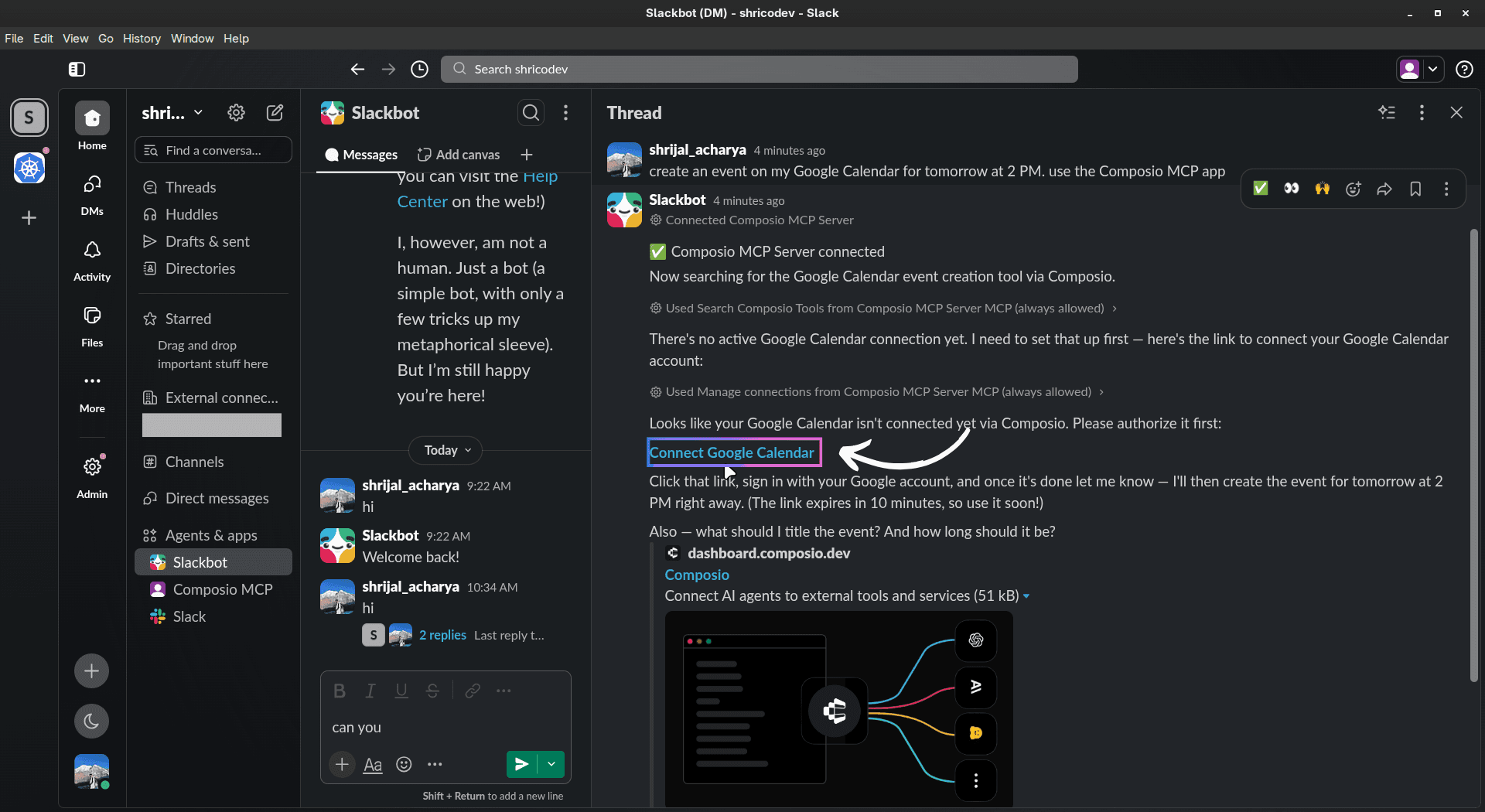Open the Files view
The height and width of the screenshot is (812, 1485).
[92, 326]
